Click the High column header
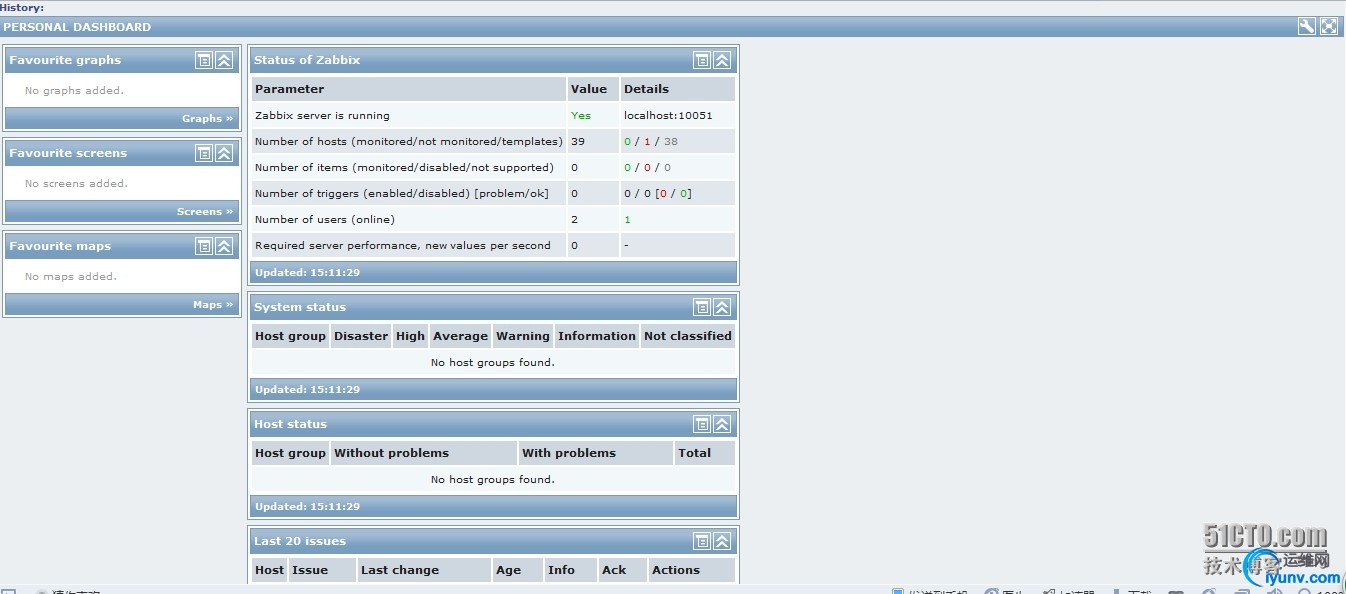The width and height of the screenshot is (1346, 594). [x=410, y=336]
